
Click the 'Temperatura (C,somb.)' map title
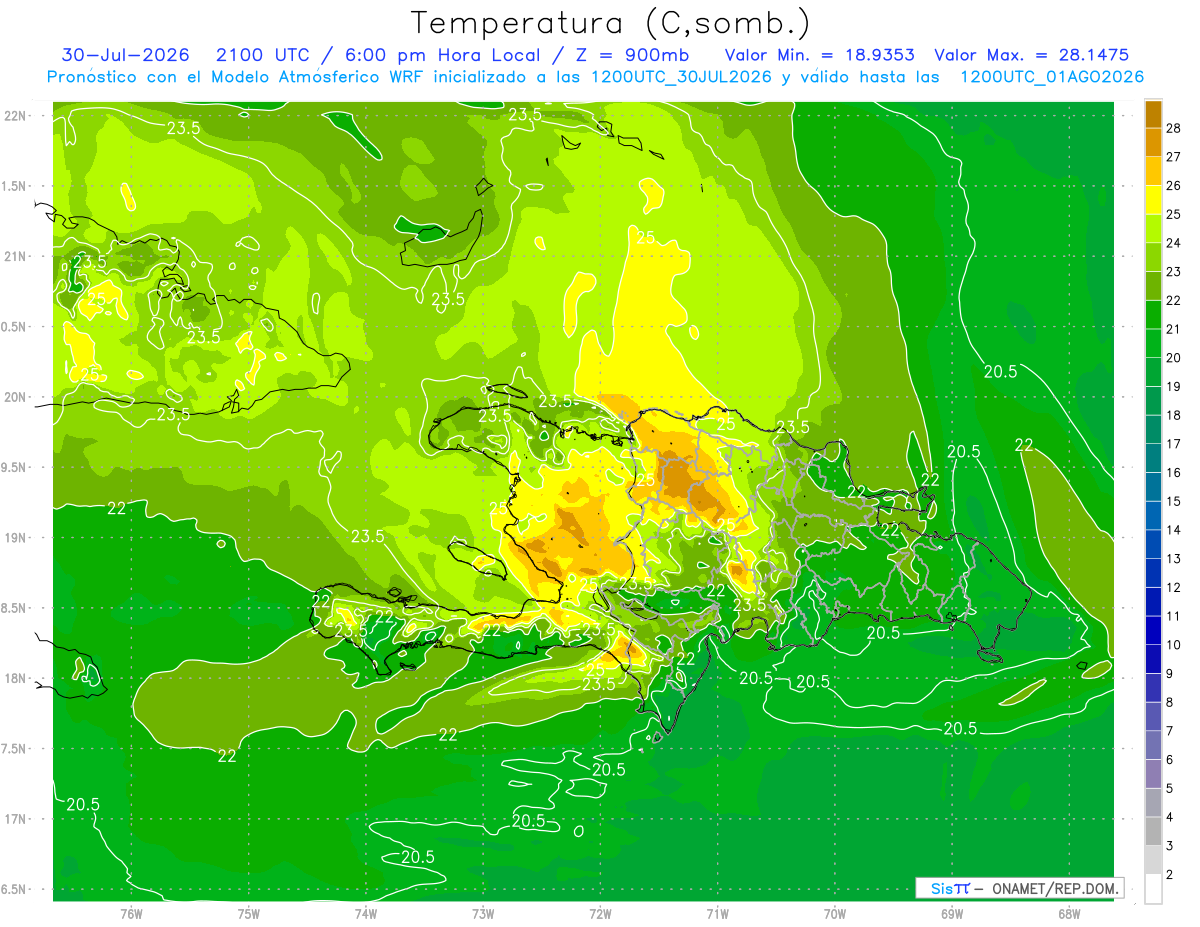click(611, 23)
